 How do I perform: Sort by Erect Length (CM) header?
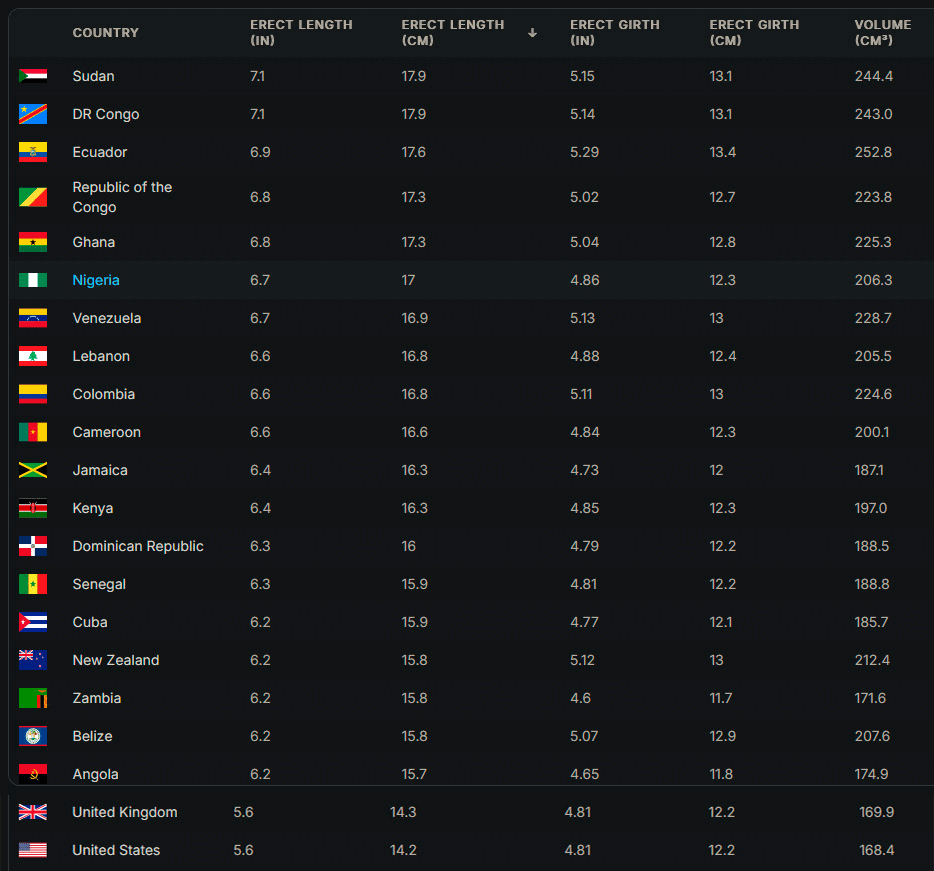453,32
